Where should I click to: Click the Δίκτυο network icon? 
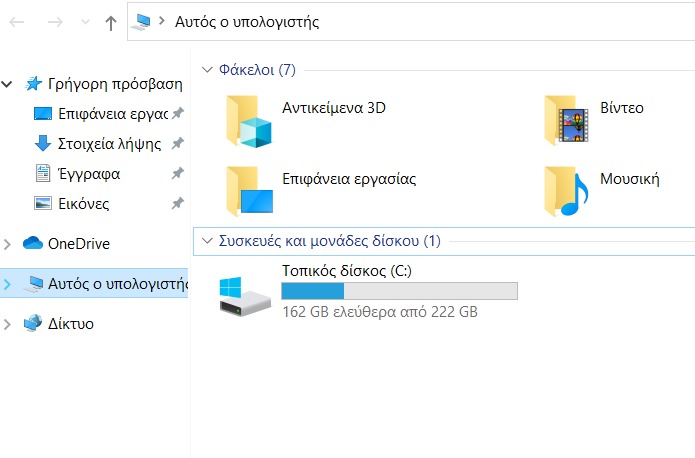pos(33,324)
